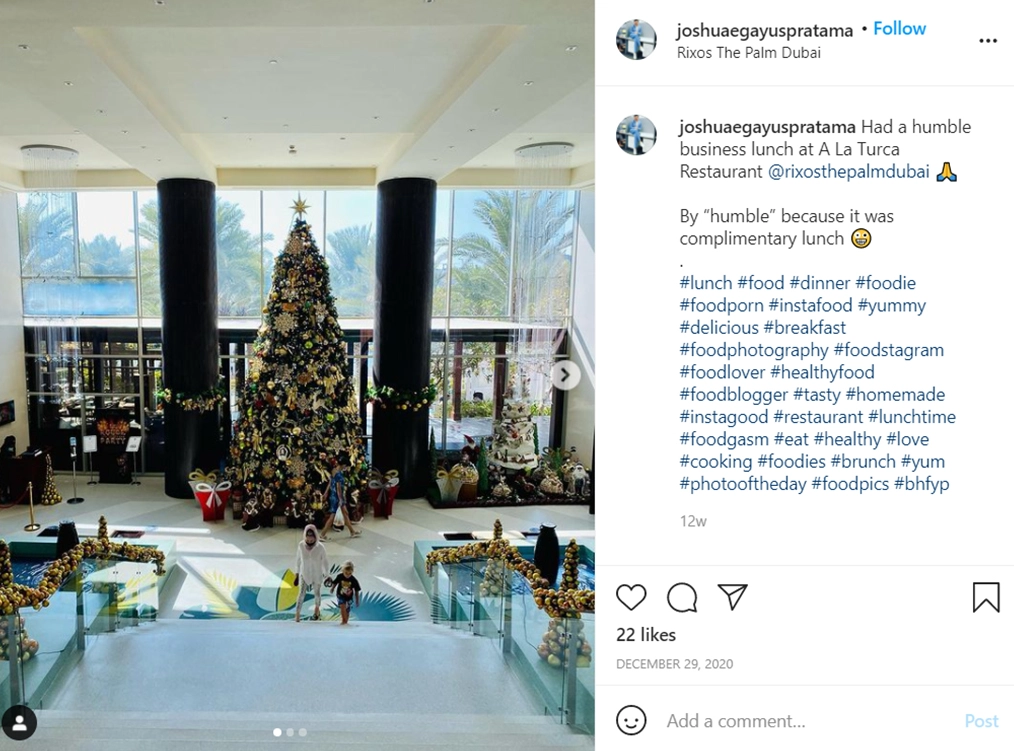The image size is (1014, 751).
Task: Open the three-dot more options menu
Action: point(988,41)
